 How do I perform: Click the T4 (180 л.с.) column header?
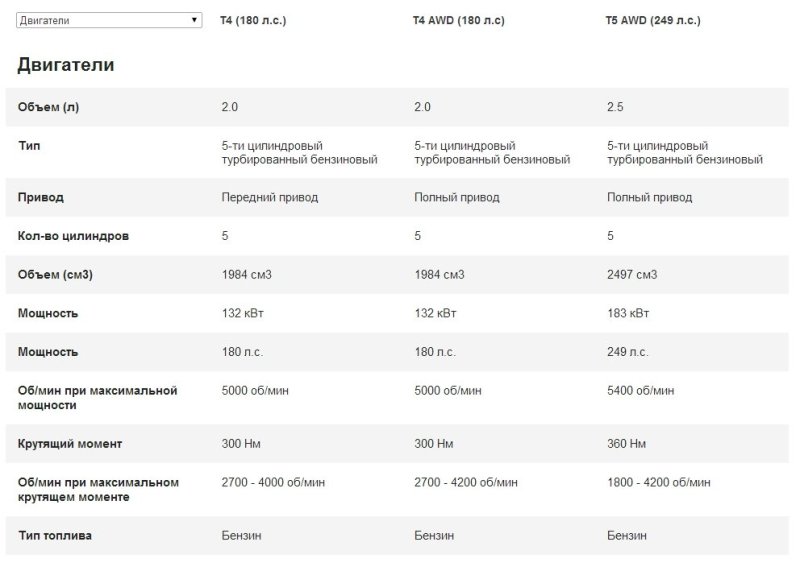pos(253,20)
